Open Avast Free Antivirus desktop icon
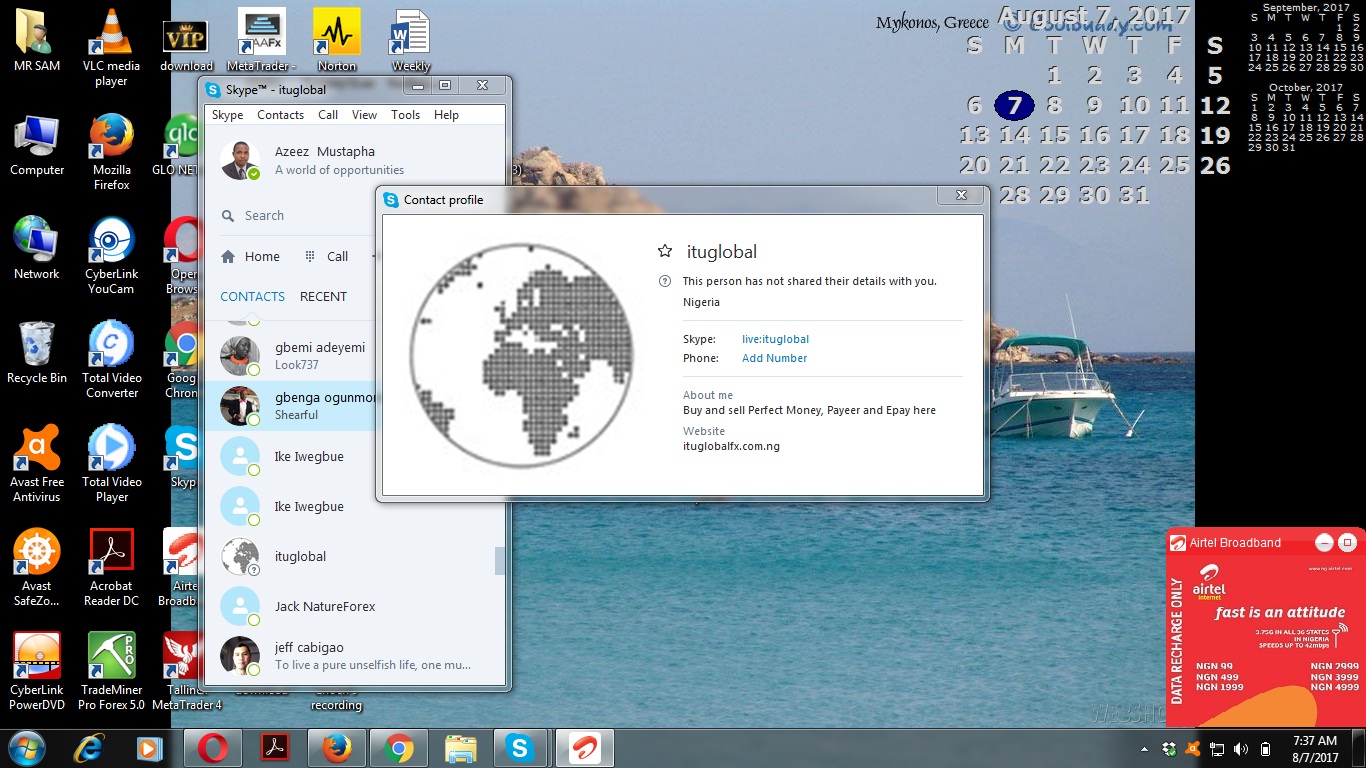Image resolution: width=1366 pixels, height=768 pixels. (37, 464)
